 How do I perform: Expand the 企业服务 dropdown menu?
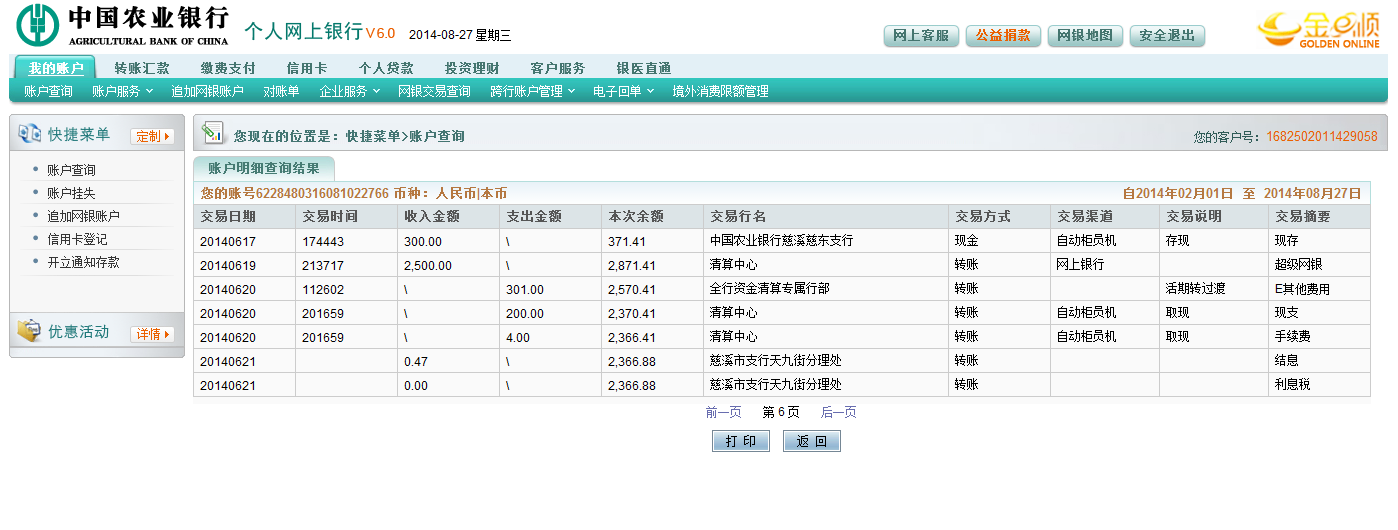[x=349, y=91]
